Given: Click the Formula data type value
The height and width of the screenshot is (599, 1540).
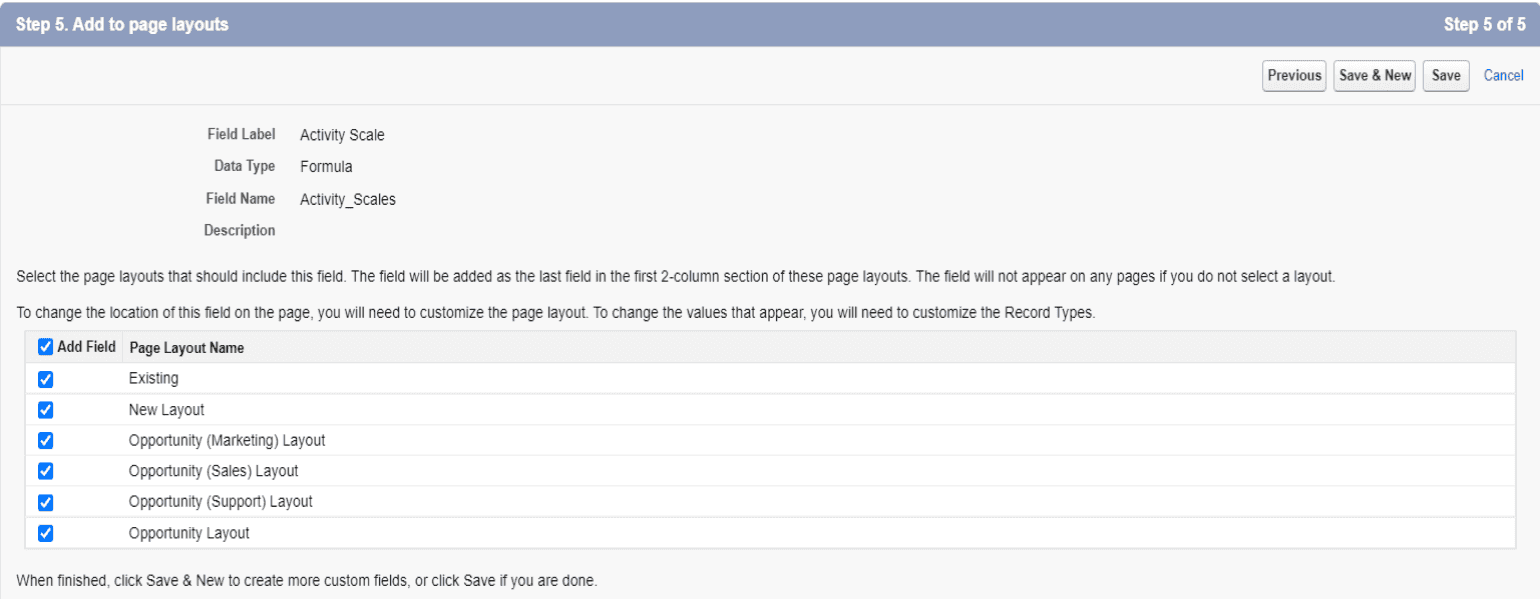Looking at the screenshot, I should click(x=326, y=167).
